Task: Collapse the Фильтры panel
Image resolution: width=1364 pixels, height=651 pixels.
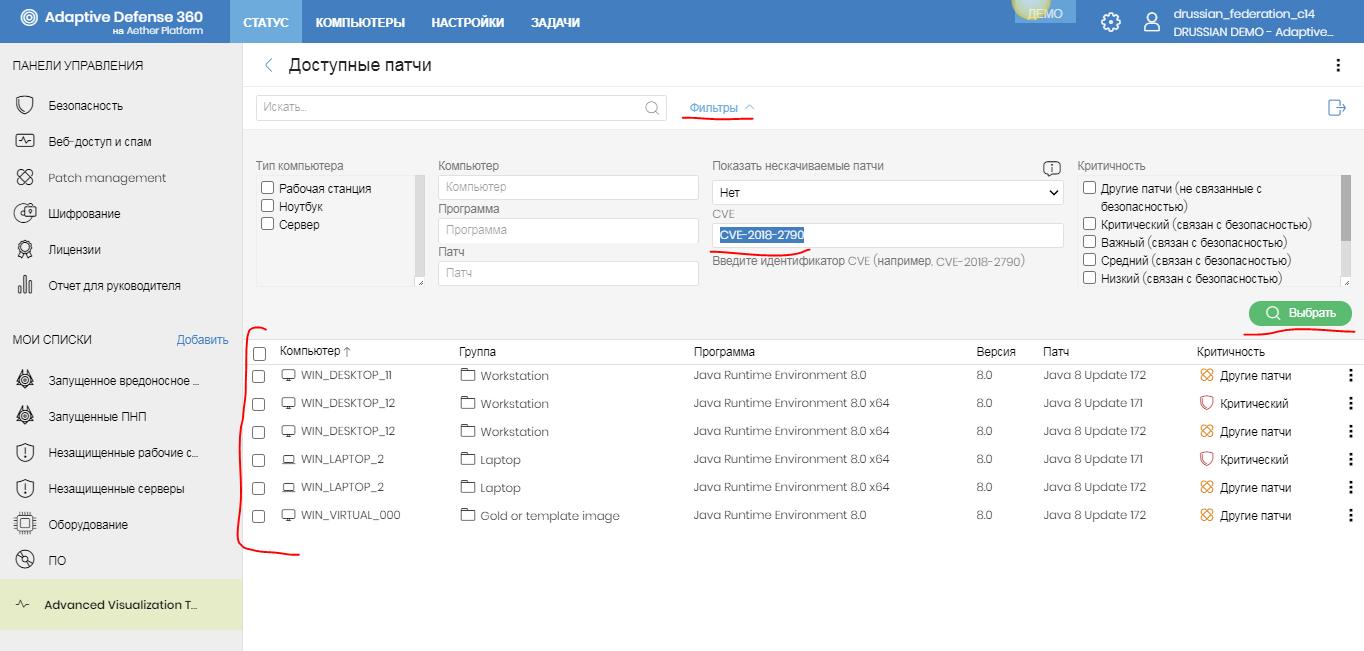Action: click(721, 108)
